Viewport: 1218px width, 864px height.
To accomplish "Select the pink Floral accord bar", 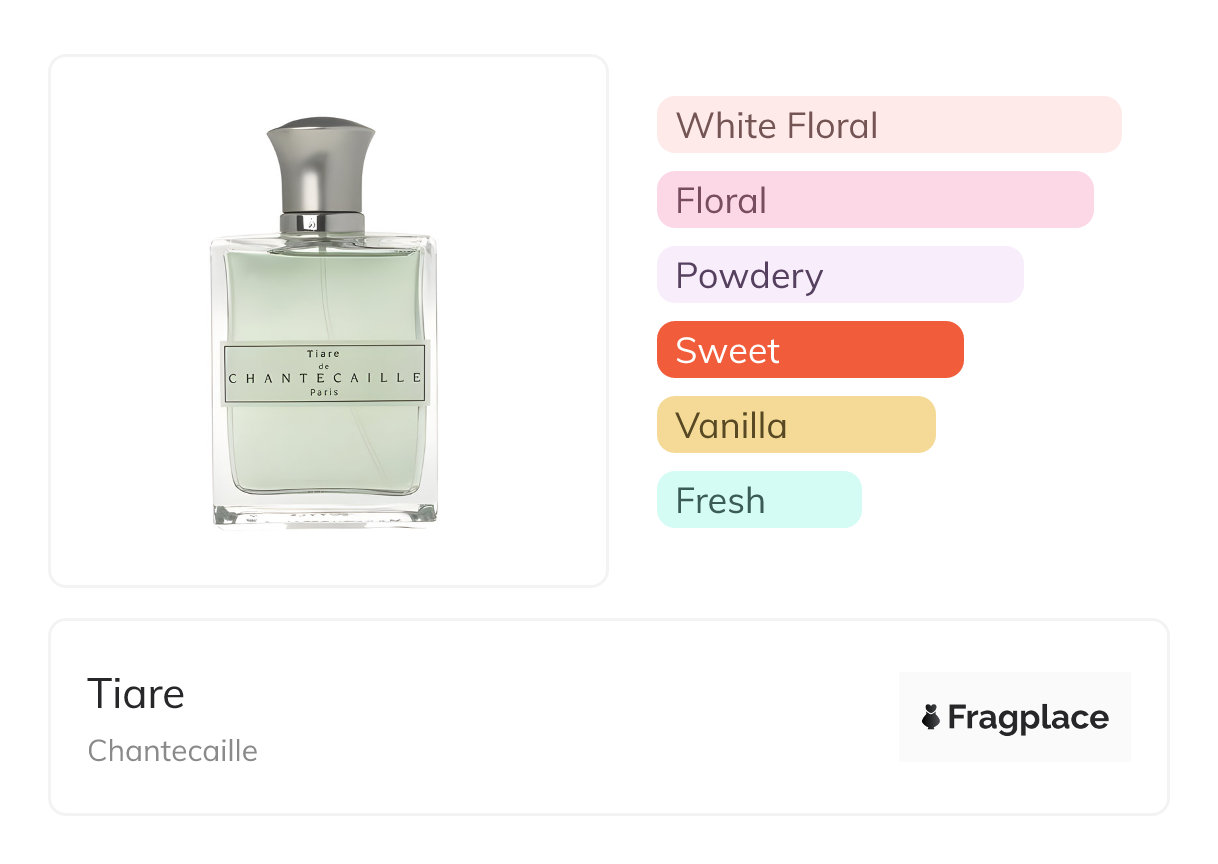I will 874,200.
